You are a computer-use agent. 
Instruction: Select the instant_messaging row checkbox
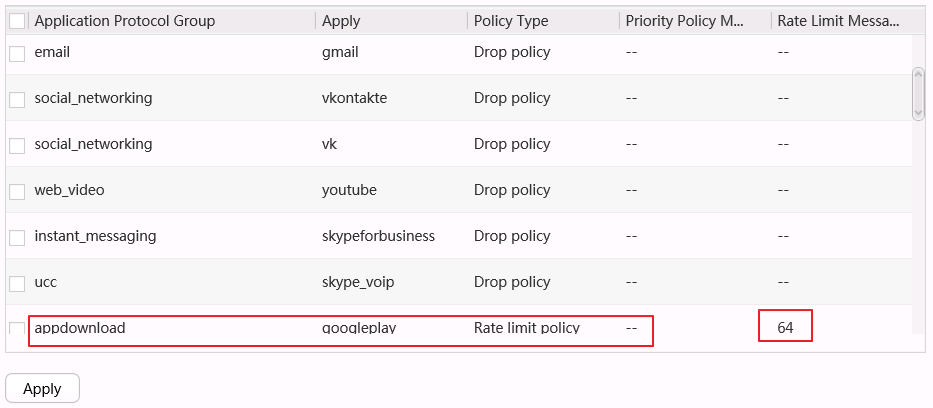tap(17, 238)
